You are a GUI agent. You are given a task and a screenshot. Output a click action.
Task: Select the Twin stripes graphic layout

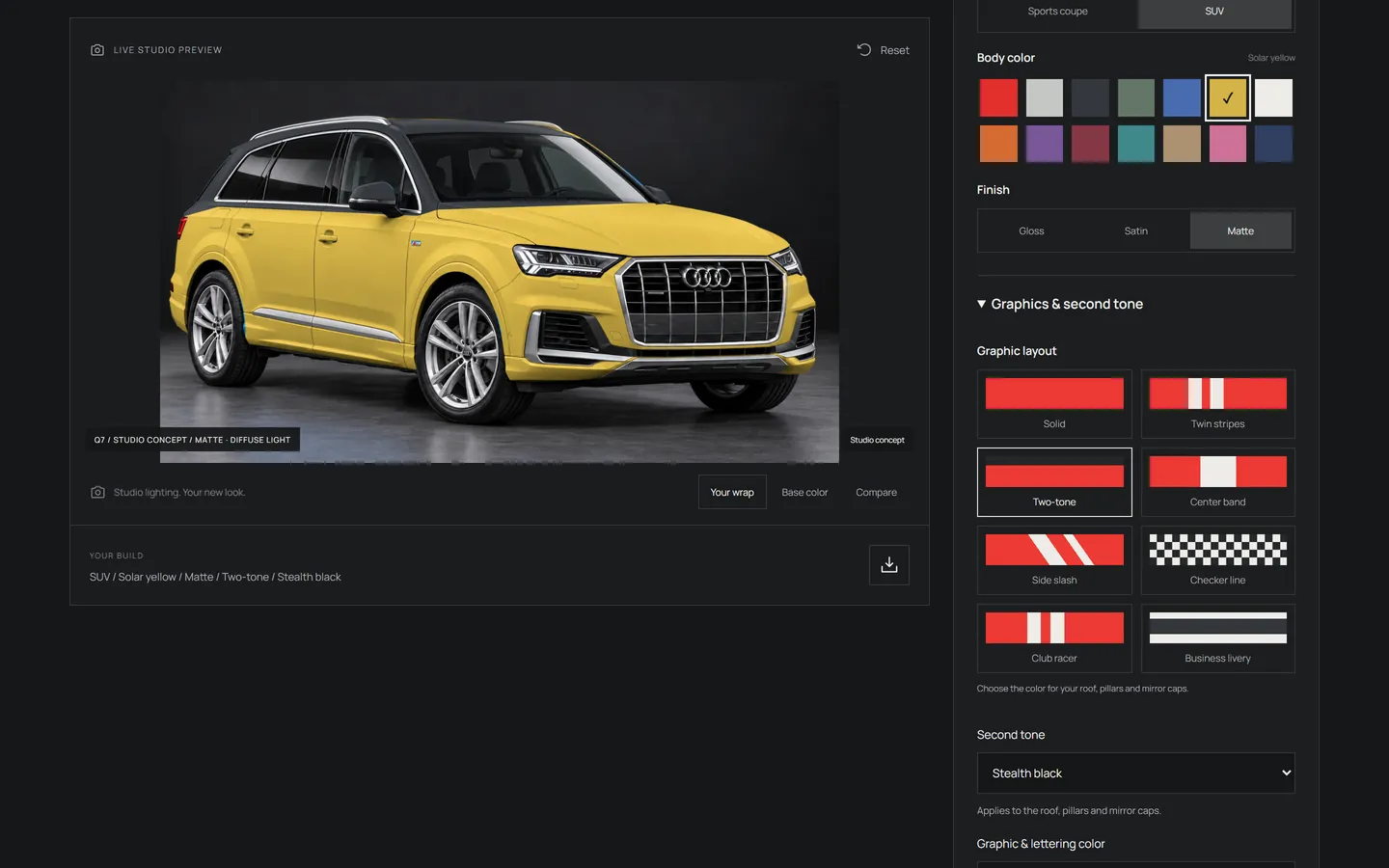coord(1217,404)
